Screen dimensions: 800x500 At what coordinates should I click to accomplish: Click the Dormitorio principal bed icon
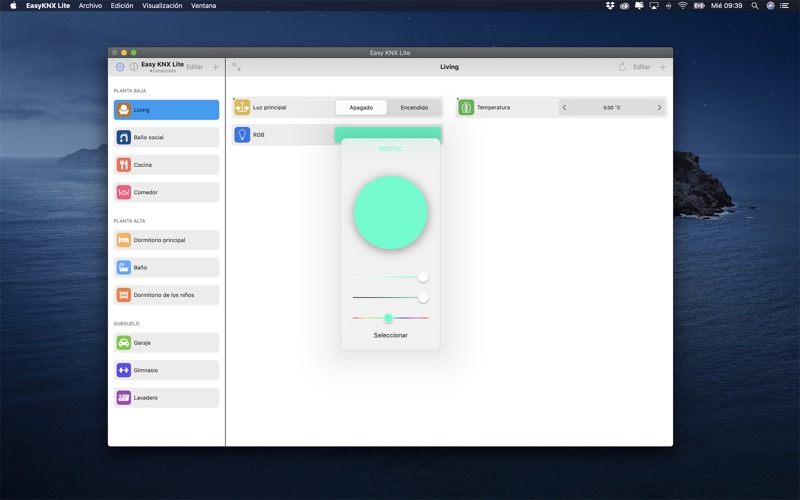tap(123, 240)
